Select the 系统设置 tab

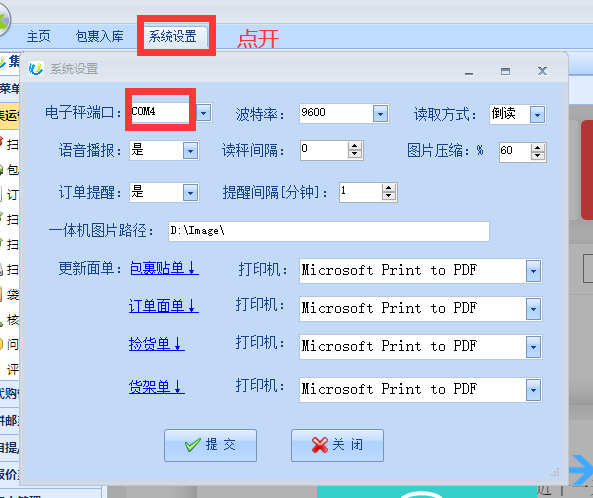172,36
